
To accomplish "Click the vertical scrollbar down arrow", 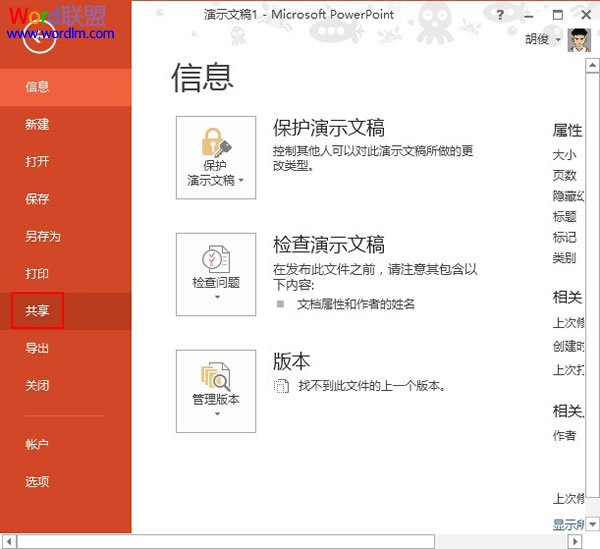I will tap(592, 524).
